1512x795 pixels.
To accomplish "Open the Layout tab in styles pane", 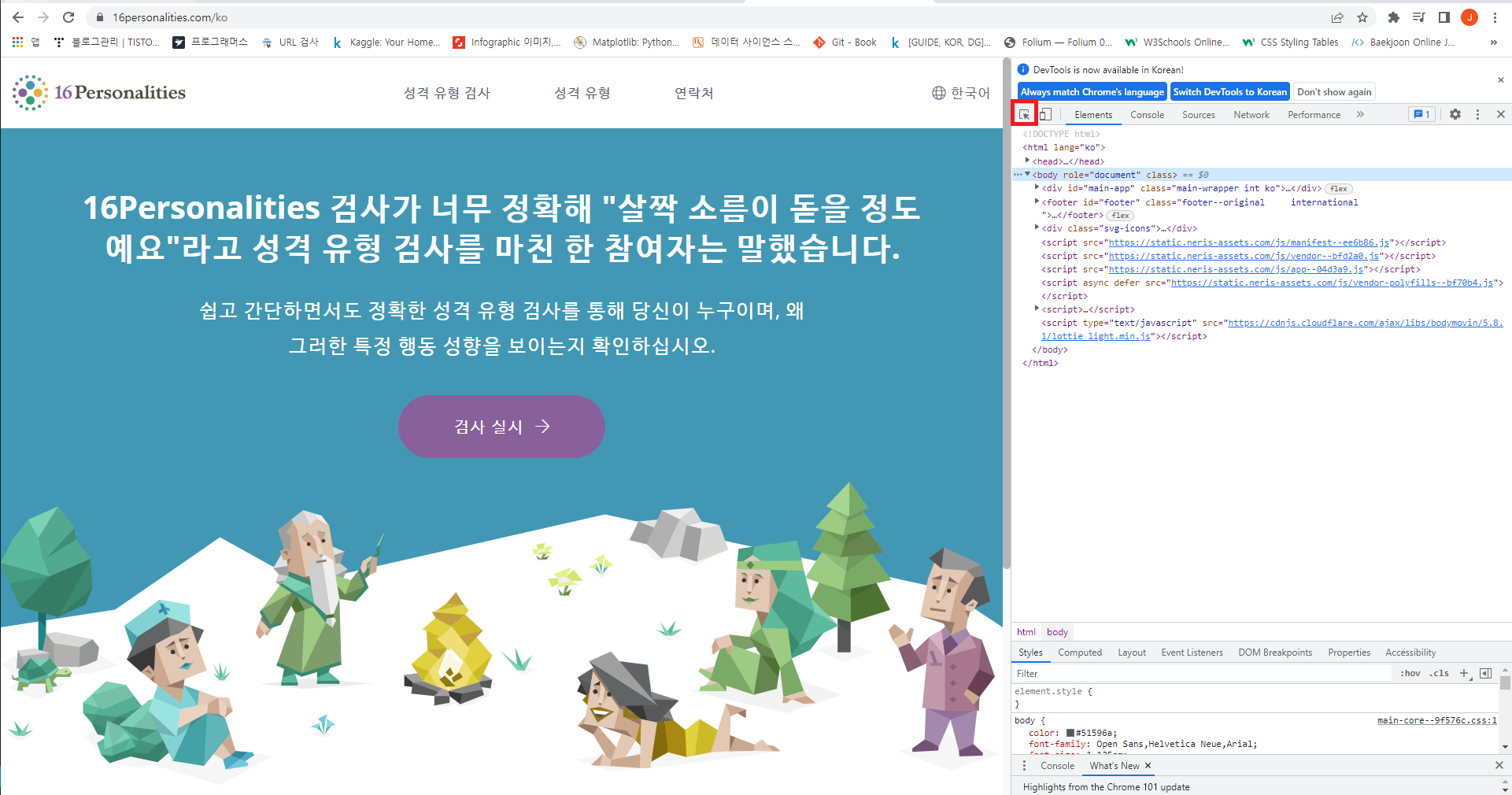I will (1132, 653).
